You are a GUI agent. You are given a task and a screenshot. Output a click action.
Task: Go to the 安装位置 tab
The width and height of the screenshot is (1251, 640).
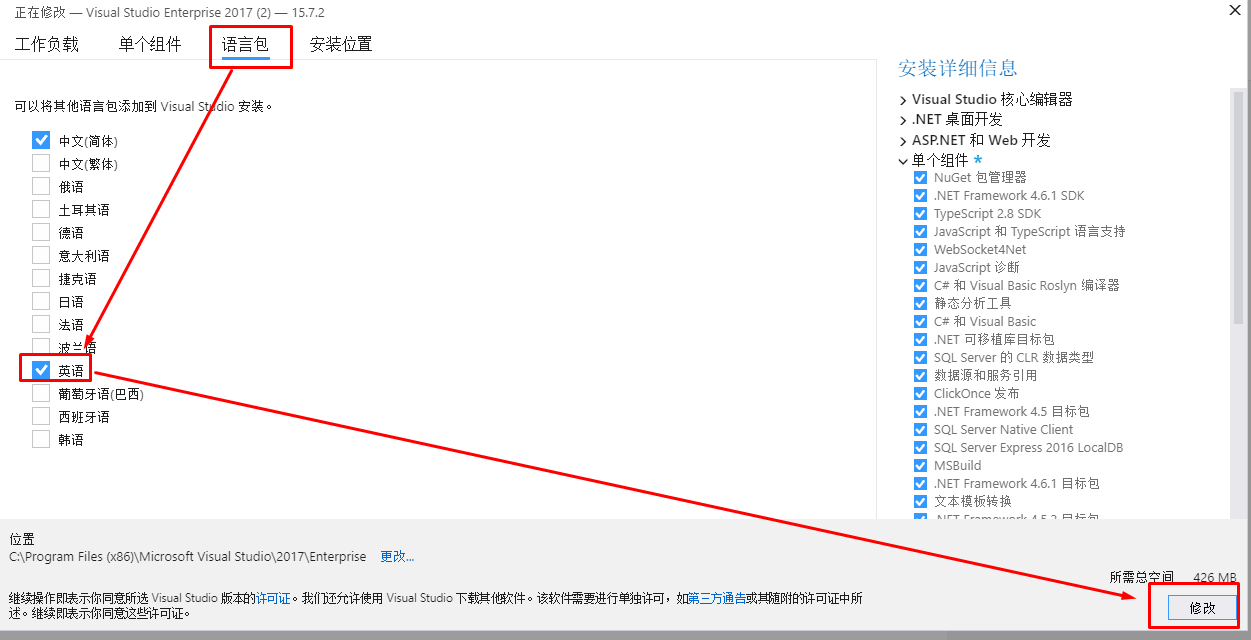(x=341, y=44)
